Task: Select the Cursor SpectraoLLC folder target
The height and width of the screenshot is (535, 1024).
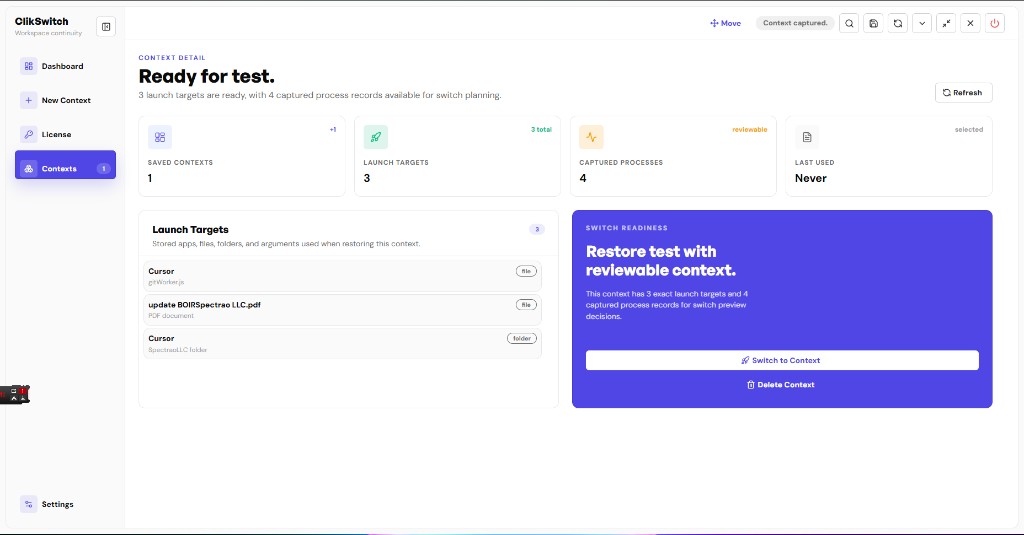Action: 342,344
